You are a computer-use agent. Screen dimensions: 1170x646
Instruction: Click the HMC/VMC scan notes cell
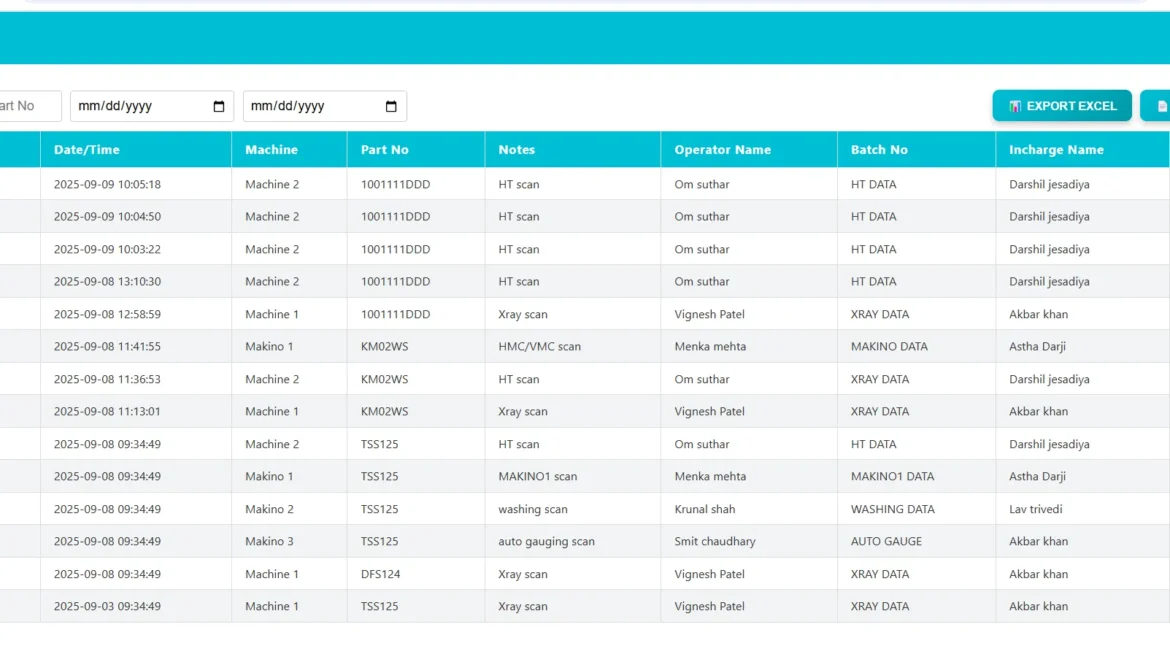pyautogui.click(x=539, y=347)
